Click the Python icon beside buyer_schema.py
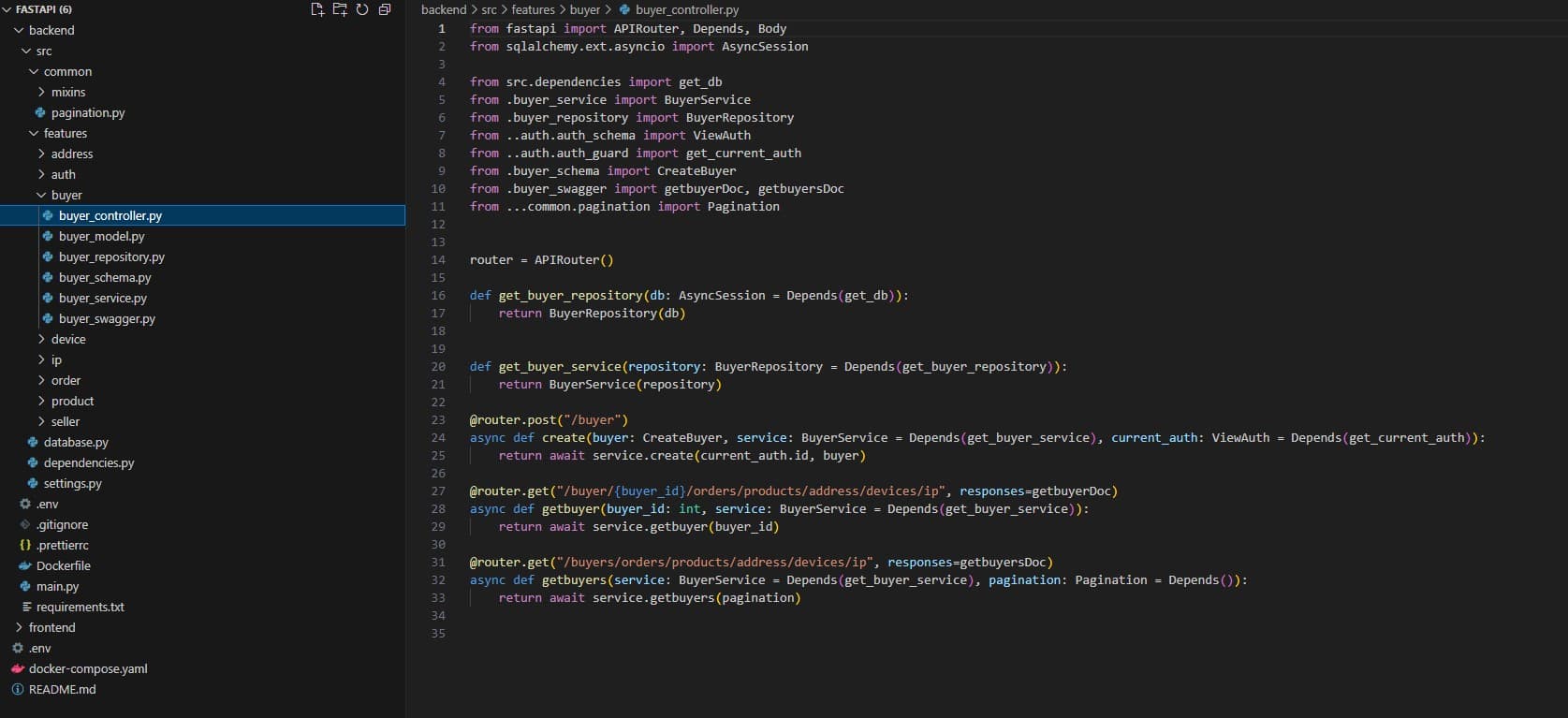 click(x=48, y=277)
